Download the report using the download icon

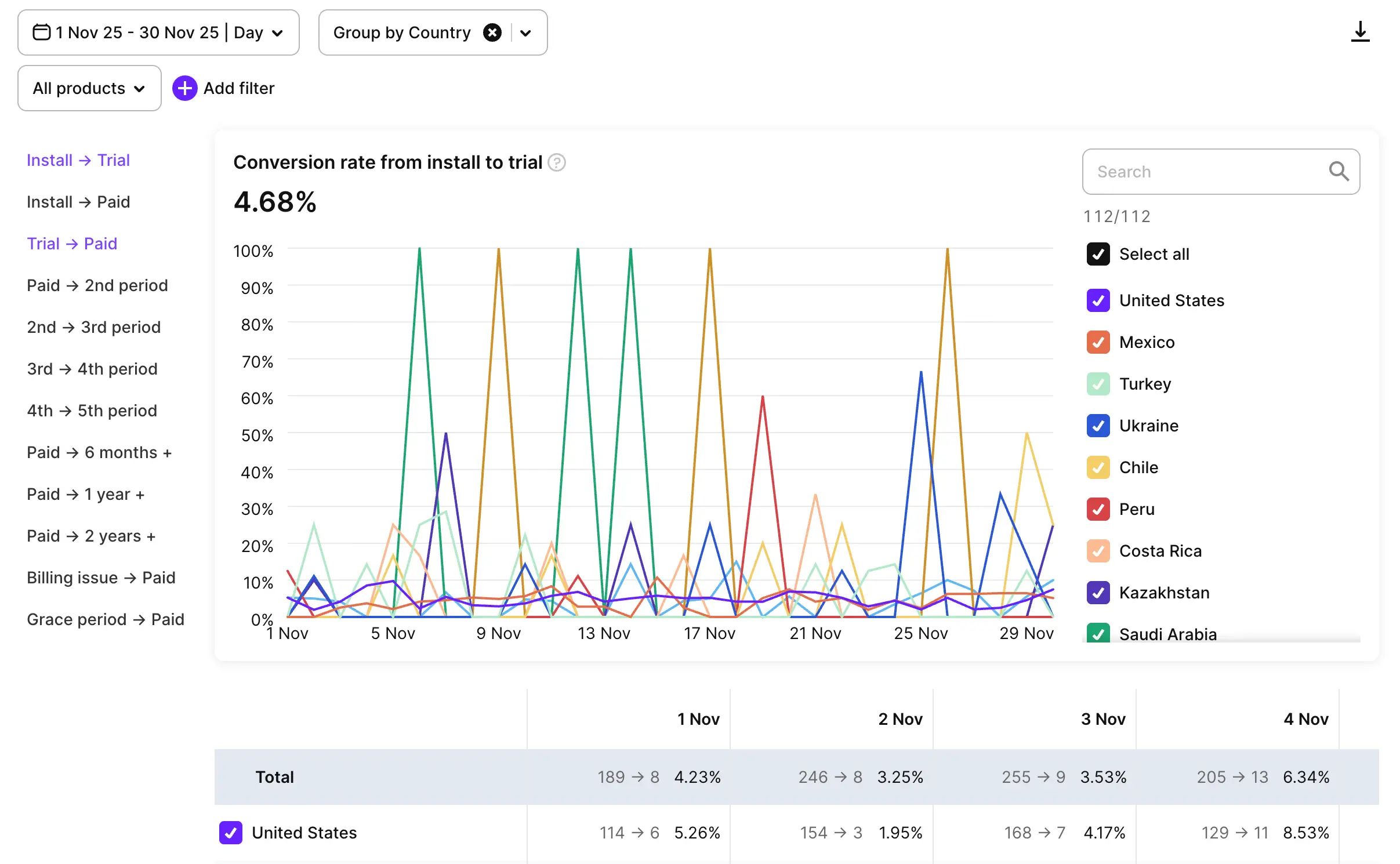pyautogui.click(x=1361, y=32)
